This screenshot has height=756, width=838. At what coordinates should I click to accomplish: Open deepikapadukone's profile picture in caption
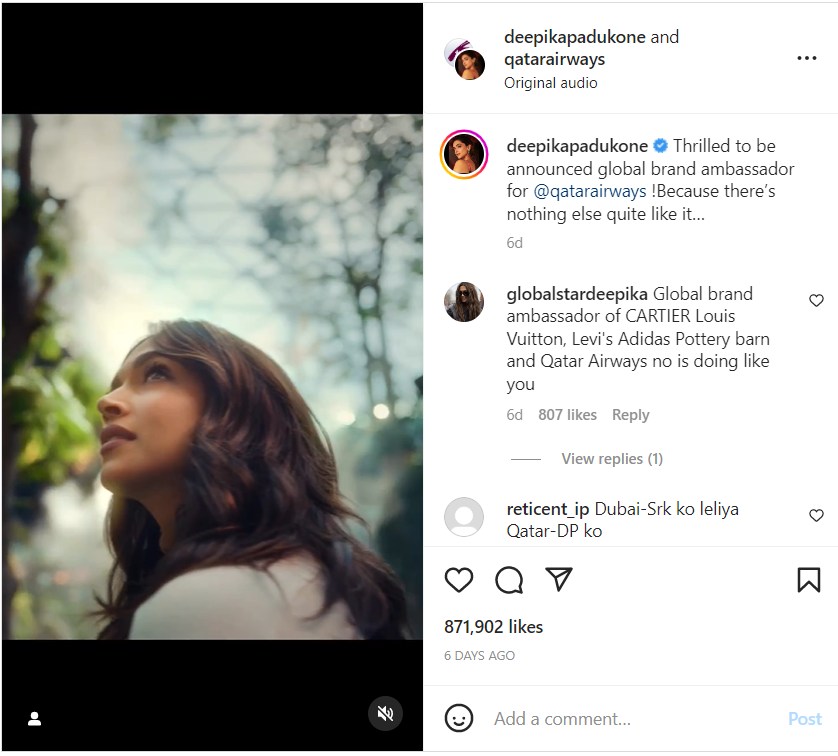click(464, 155)
